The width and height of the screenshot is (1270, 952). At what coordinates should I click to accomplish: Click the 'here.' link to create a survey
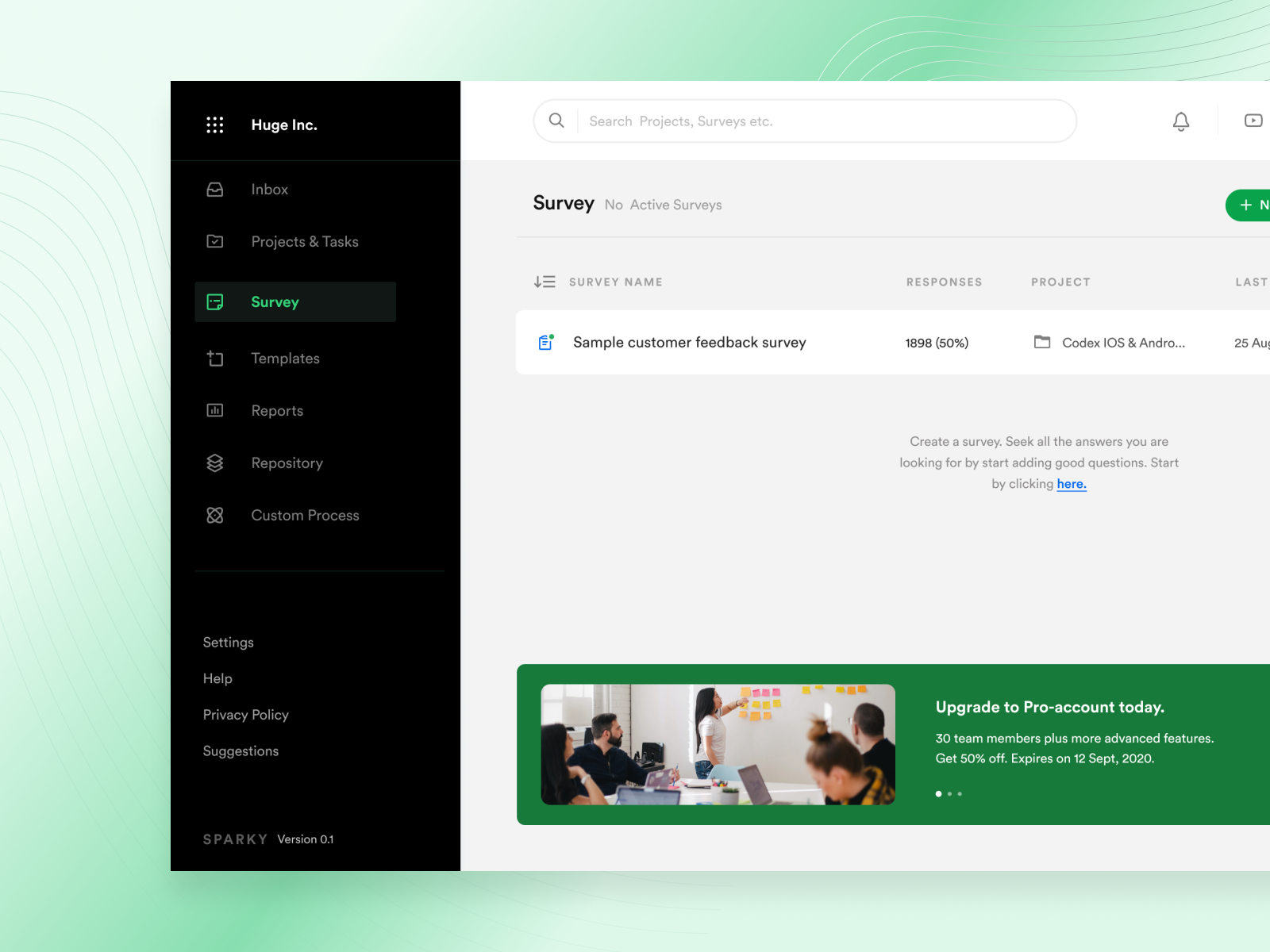tap(1072, 483)
